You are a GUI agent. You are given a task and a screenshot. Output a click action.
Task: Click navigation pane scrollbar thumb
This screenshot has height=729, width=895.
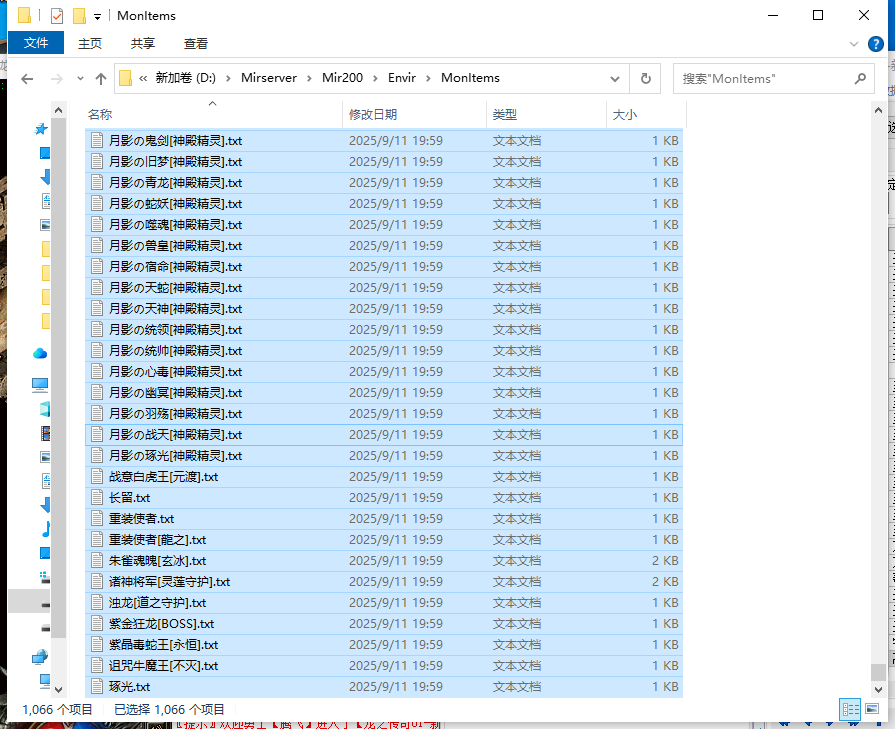pos(58,377)
